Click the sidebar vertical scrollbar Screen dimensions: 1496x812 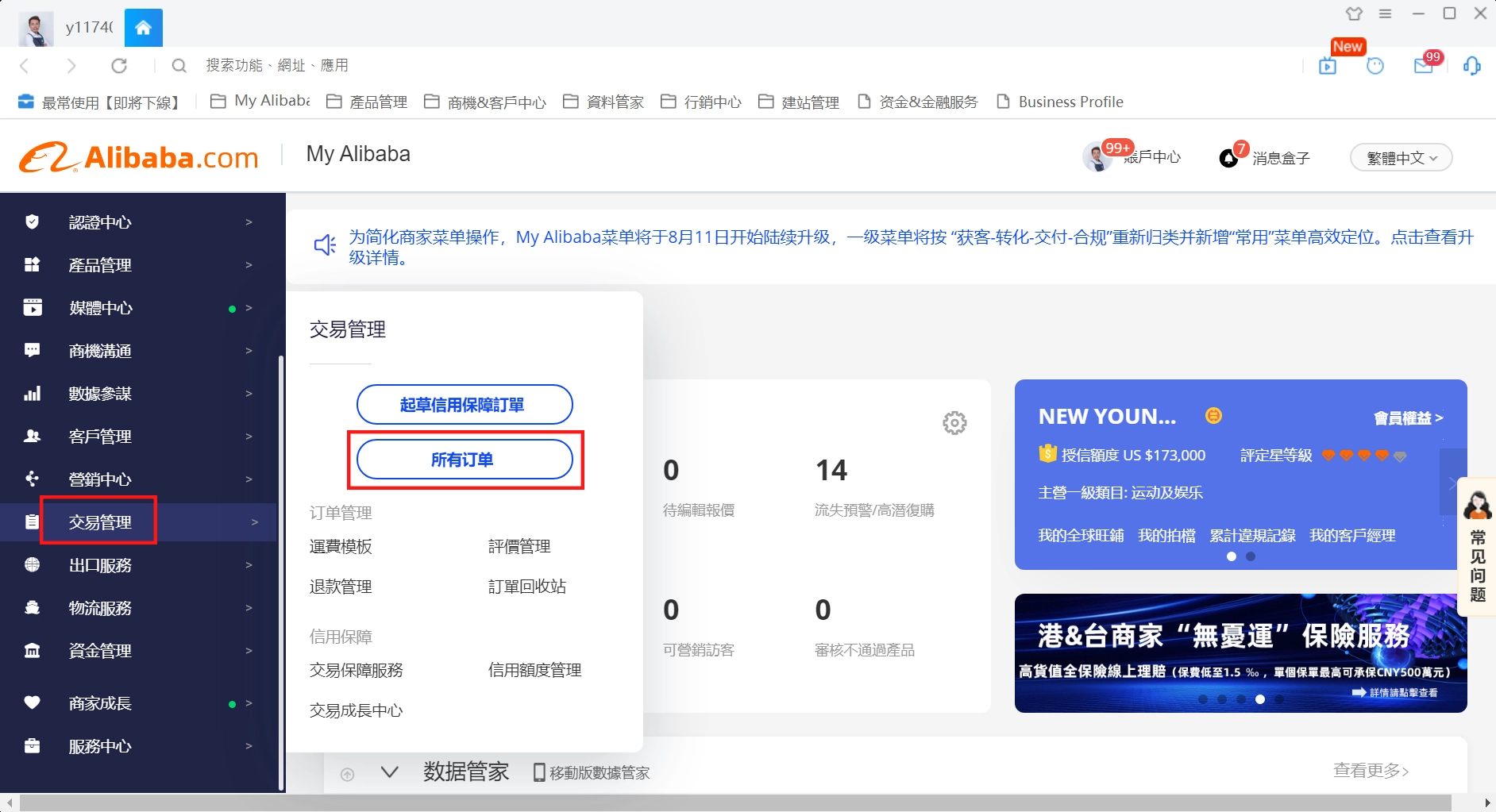pyautogui.click(x=280, y=572)
